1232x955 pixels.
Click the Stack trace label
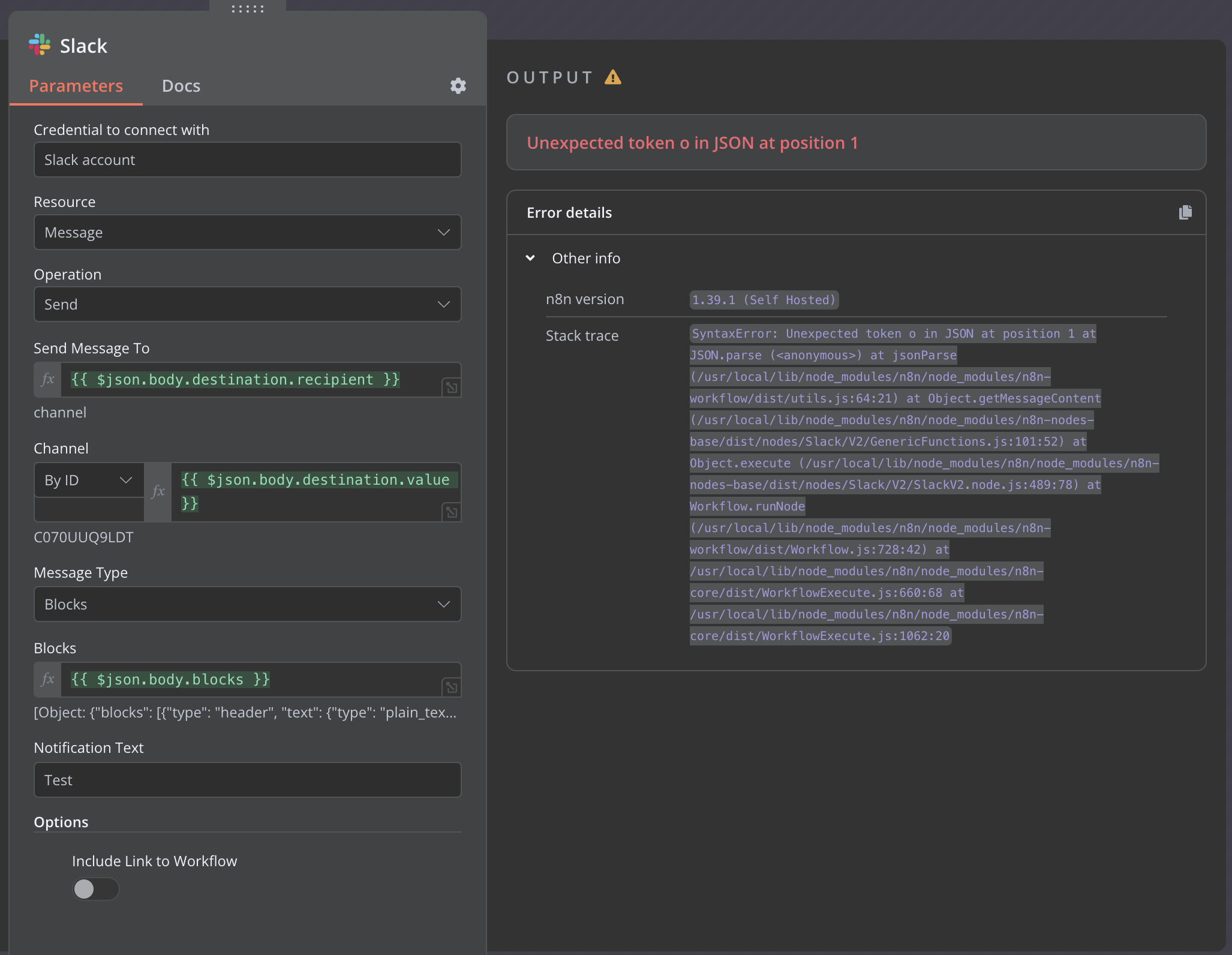(582, 336)
